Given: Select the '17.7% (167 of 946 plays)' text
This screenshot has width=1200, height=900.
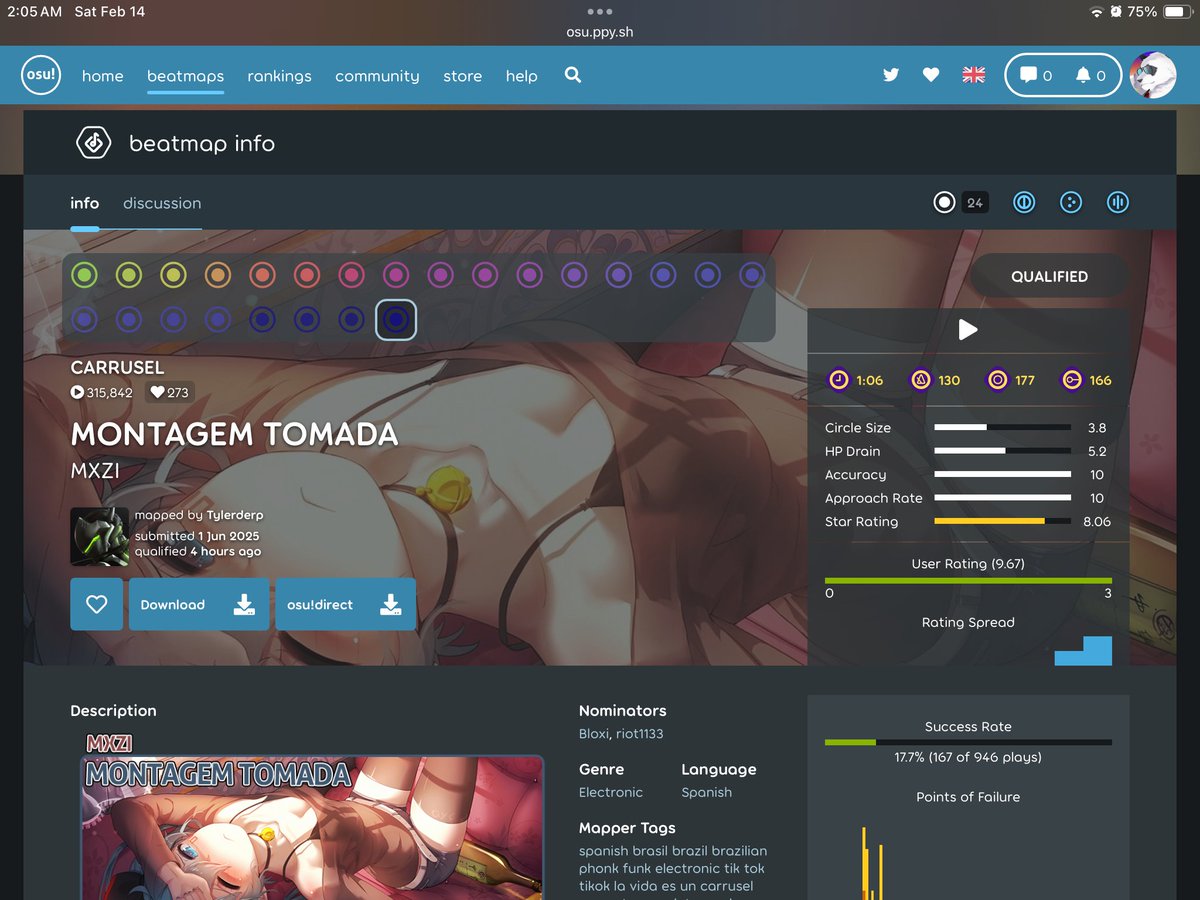Looking at the screenshot, I should tap(968, 757).
